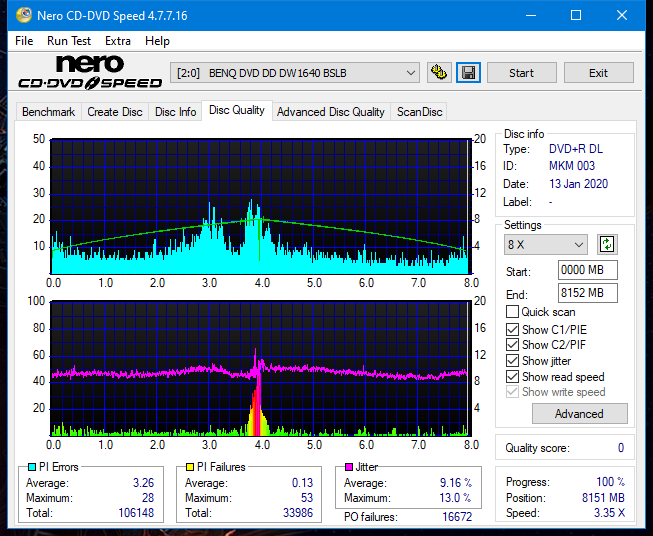Screen dimensions: 653x536
Task: Click the cyan PI Errors color swatch
Action: tap(32, 467)
